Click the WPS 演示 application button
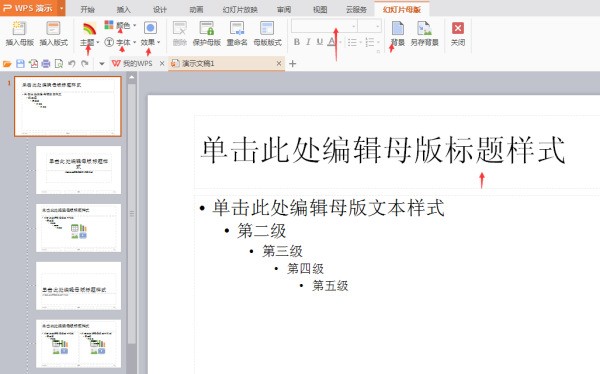 click(x=29, y=8)
